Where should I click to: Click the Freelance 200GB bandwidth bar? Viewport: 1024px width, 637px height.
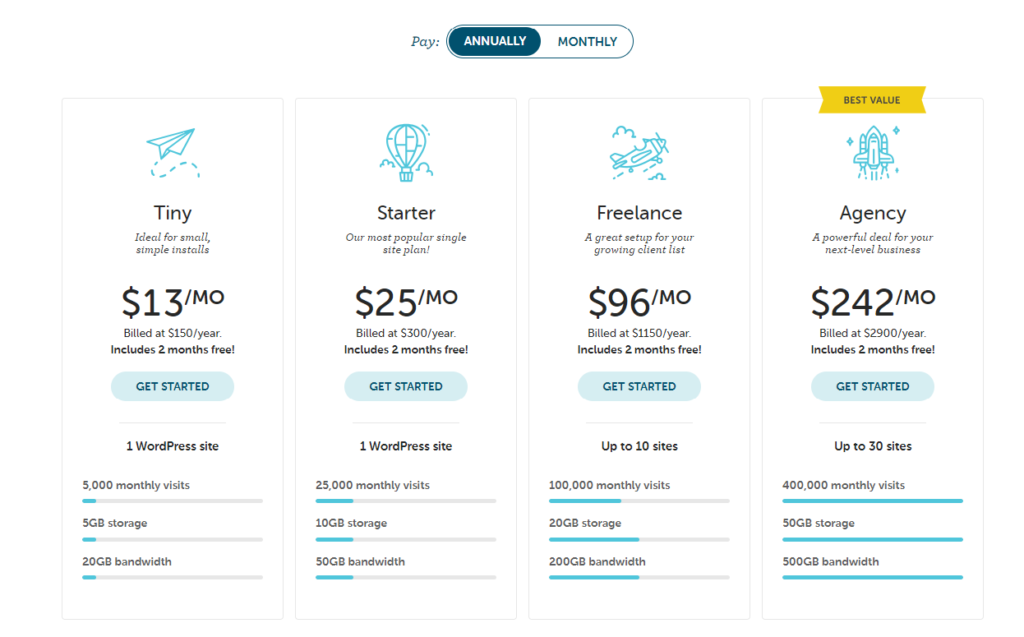[639, 577]
